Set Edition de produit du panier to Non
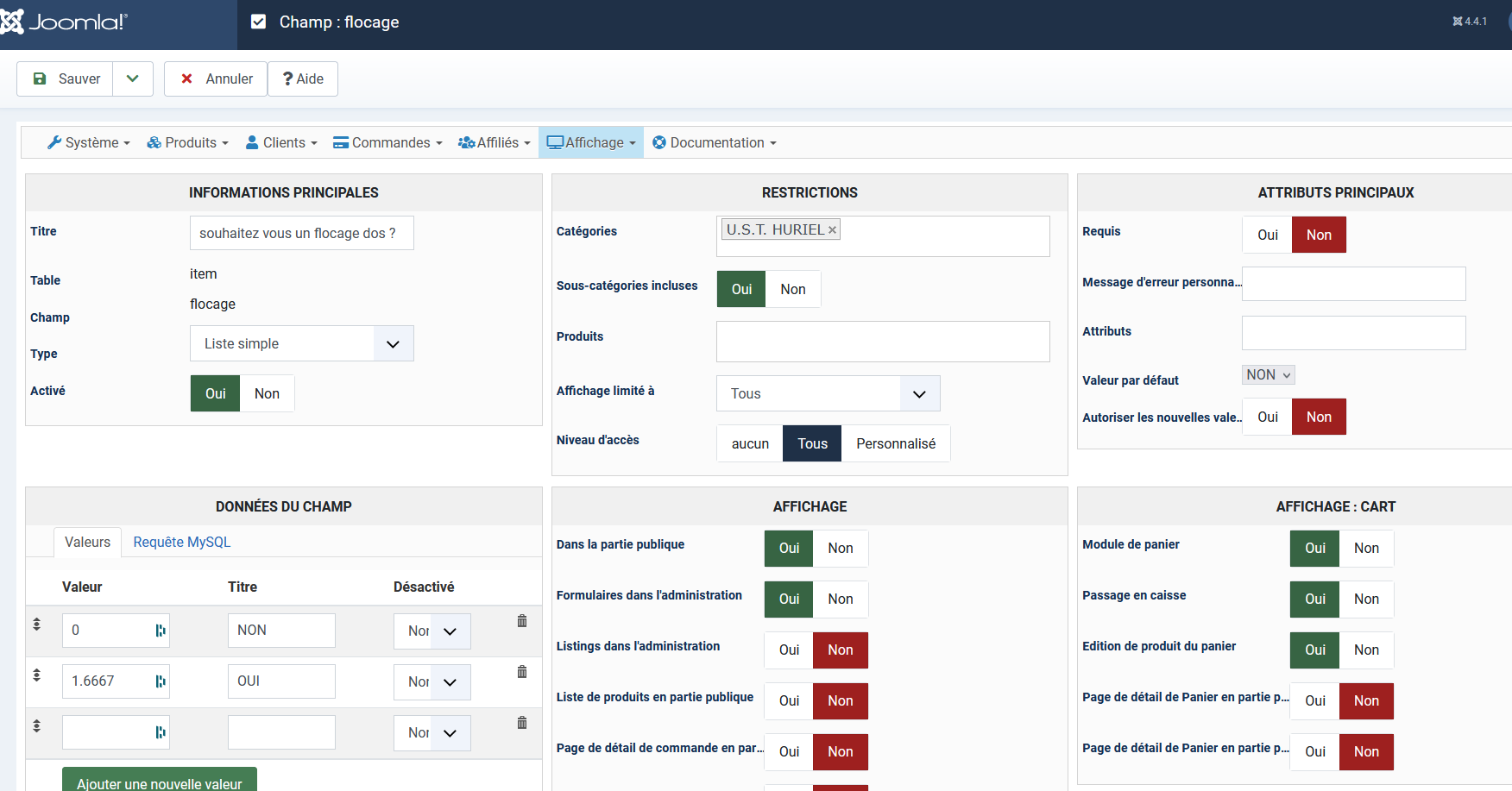The width and height of the screenshot is (1512, 791). coord(1366,650)
